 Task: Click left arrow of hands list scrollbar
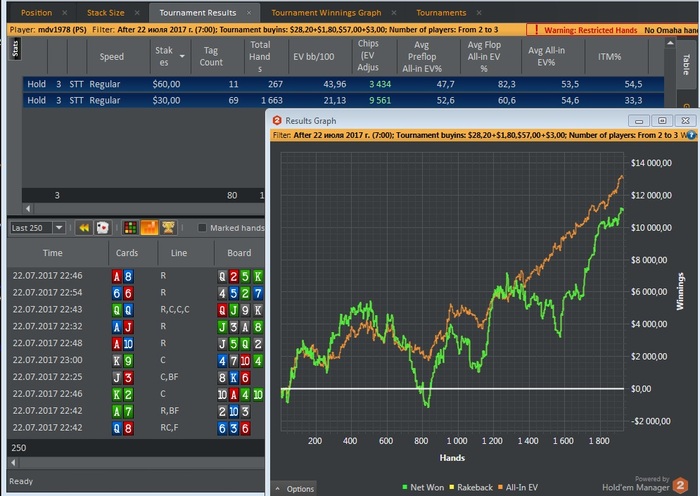click(13, 463)
